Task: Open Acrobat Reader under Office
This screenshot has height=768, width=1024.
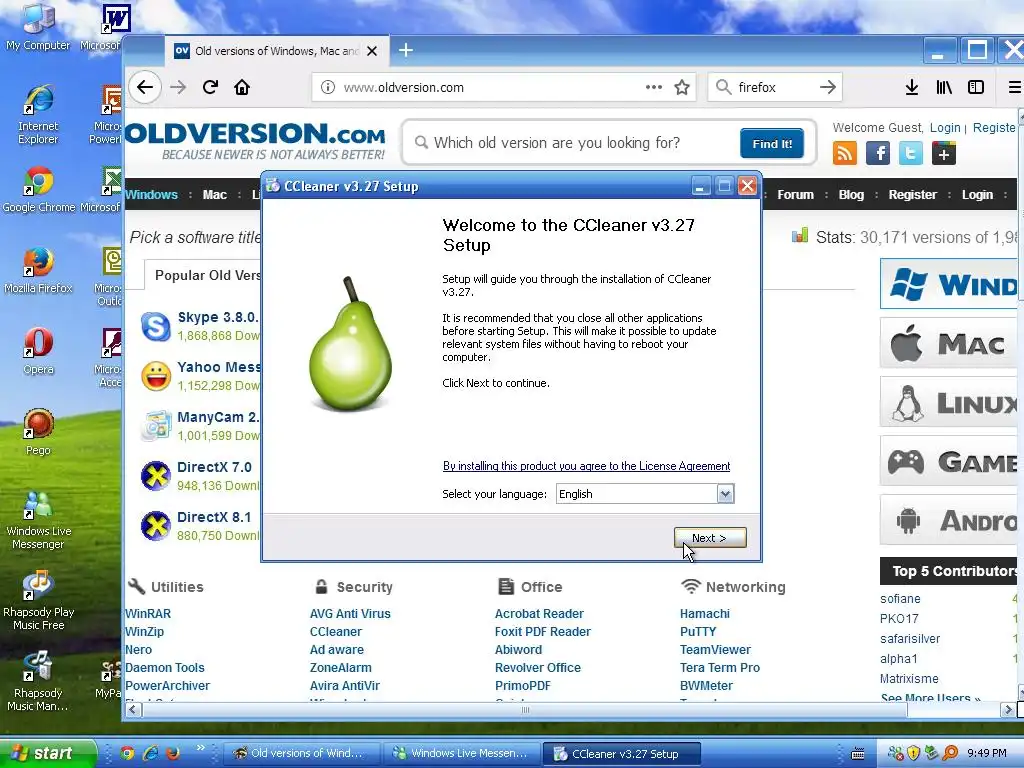Action: tap(539, 614)
